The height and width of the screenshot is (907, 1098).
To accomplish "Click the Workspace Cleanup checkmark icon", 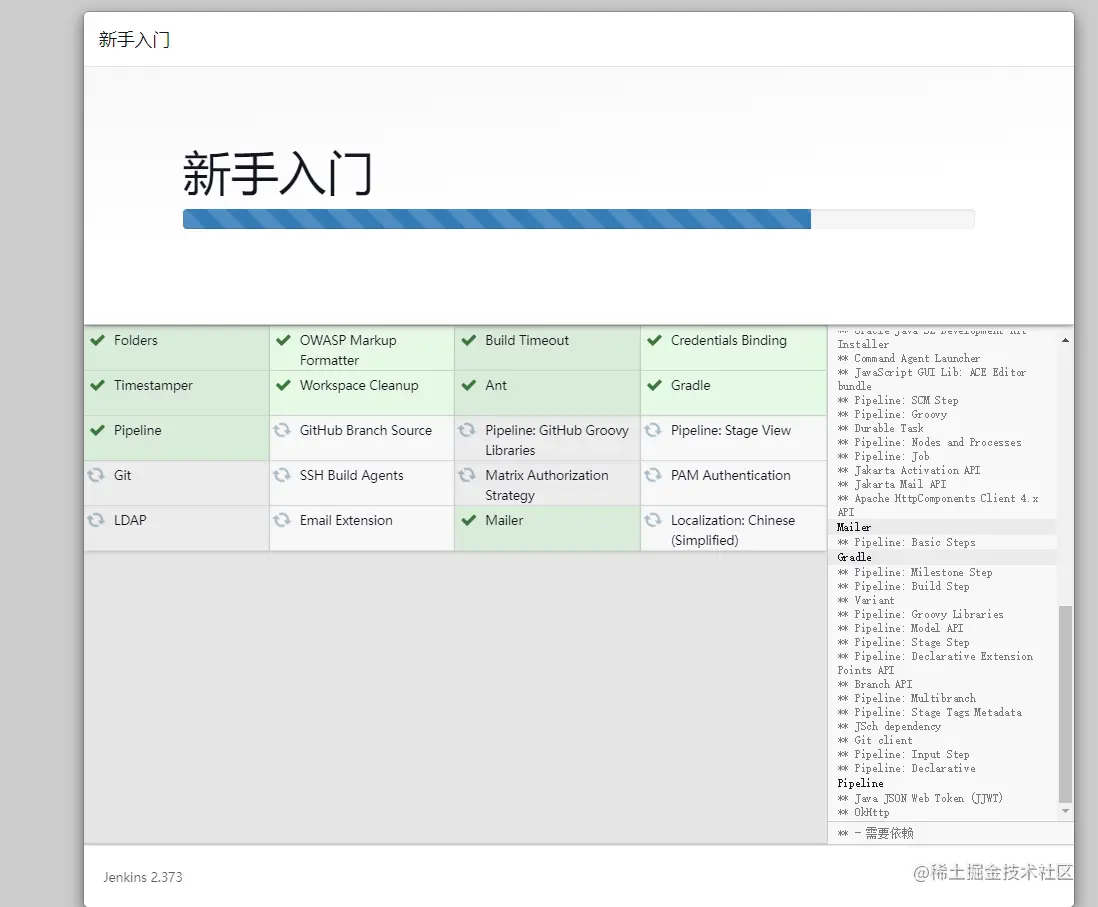I will click(283, 385).
